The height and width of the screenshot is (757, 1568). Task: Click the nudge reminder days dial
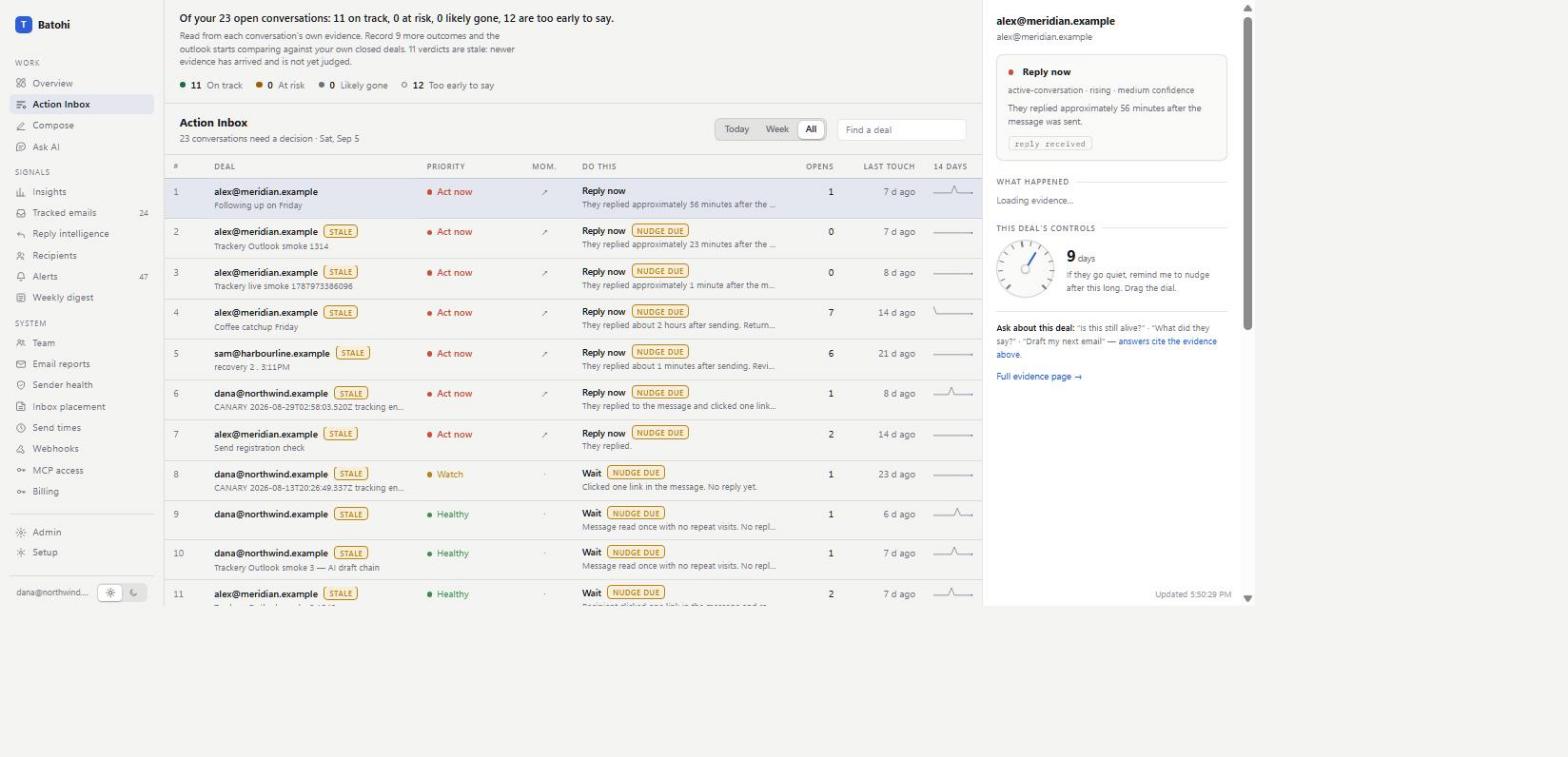(x=1025, y=268)
